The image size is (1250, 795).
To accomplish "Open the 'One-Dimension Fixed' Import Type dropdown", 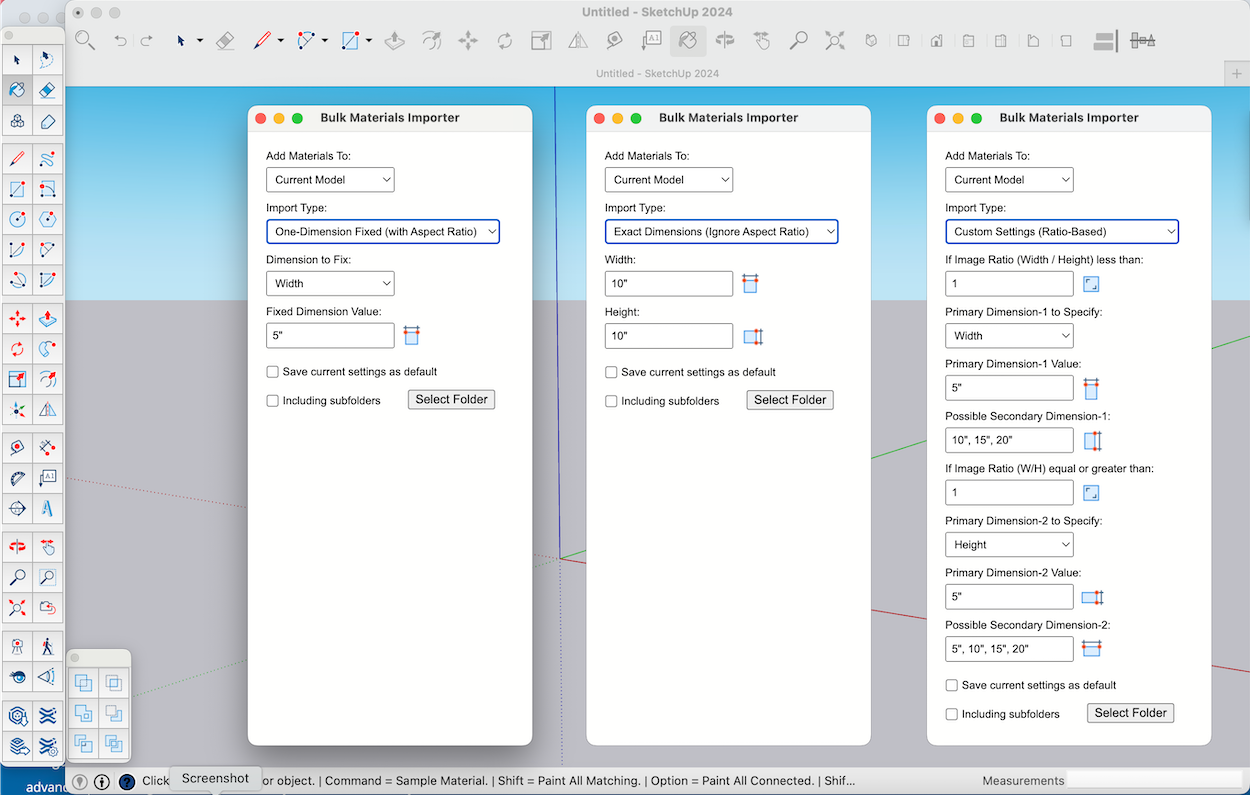I will pos(383,232).
